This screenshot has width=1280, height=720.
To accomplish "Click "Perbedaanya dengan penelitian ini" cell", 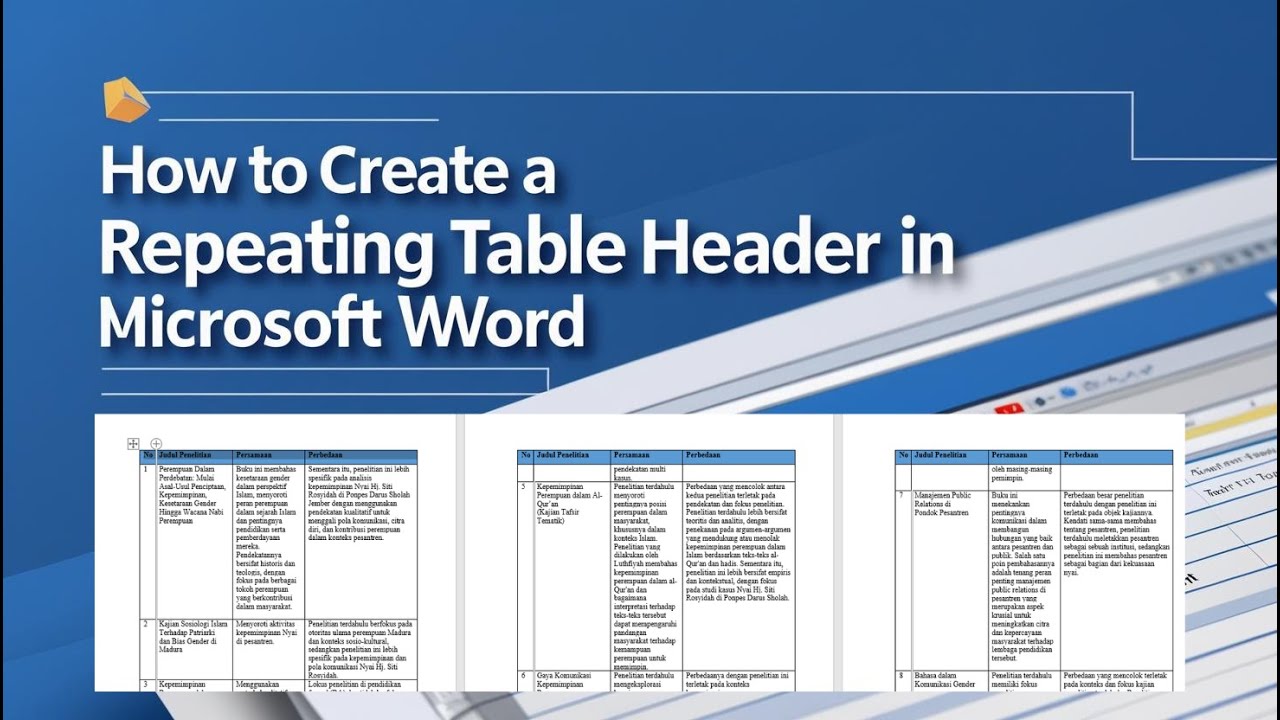I will click(739, 680).
